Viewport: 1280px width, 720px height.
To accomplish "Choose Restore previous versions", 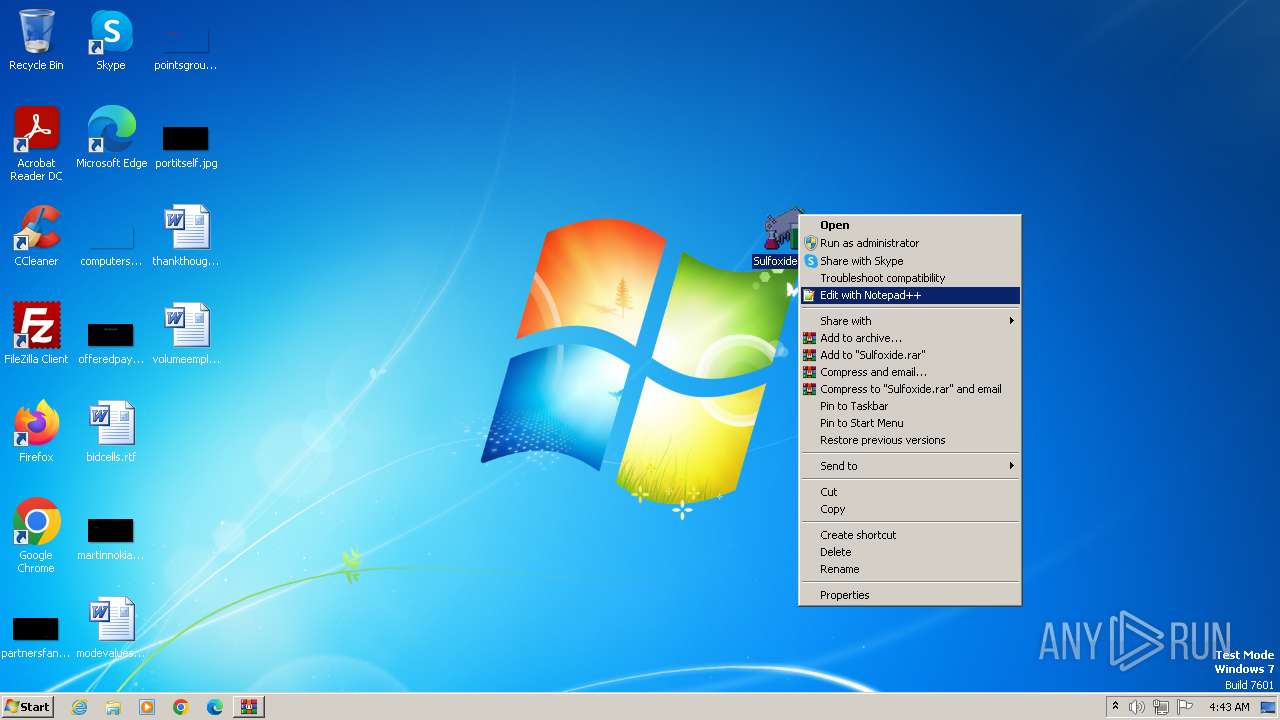I will click(x=910, y=440).
